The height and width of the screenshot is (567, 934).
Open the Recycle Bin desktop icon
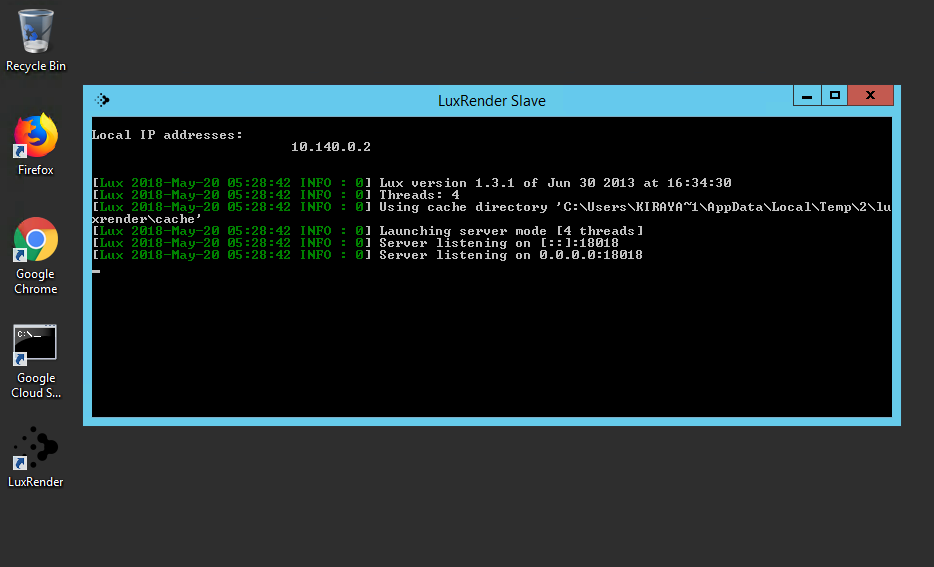click(36, 40)
